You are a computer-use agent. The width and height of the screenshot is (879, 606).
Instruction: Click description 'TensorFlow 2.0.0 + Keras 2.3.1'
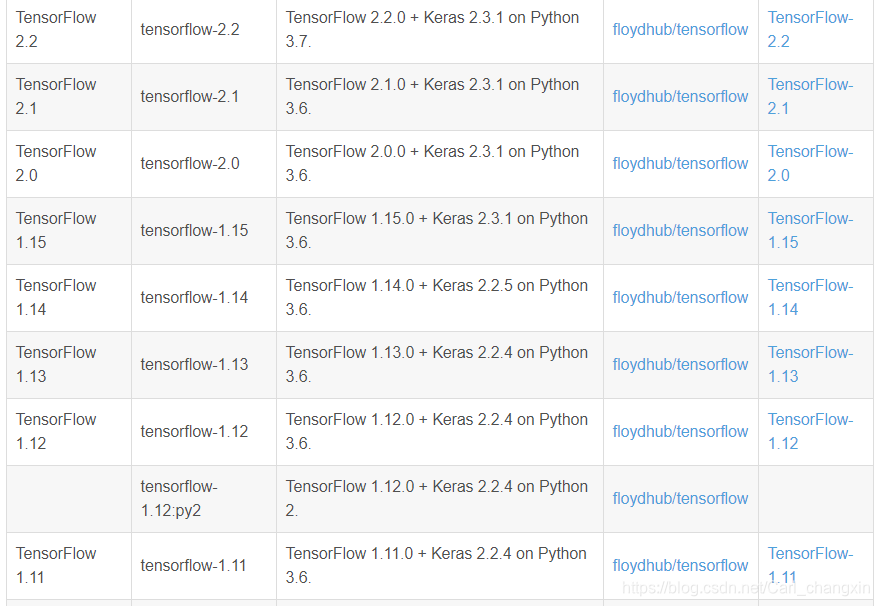(x=432, y=164)
